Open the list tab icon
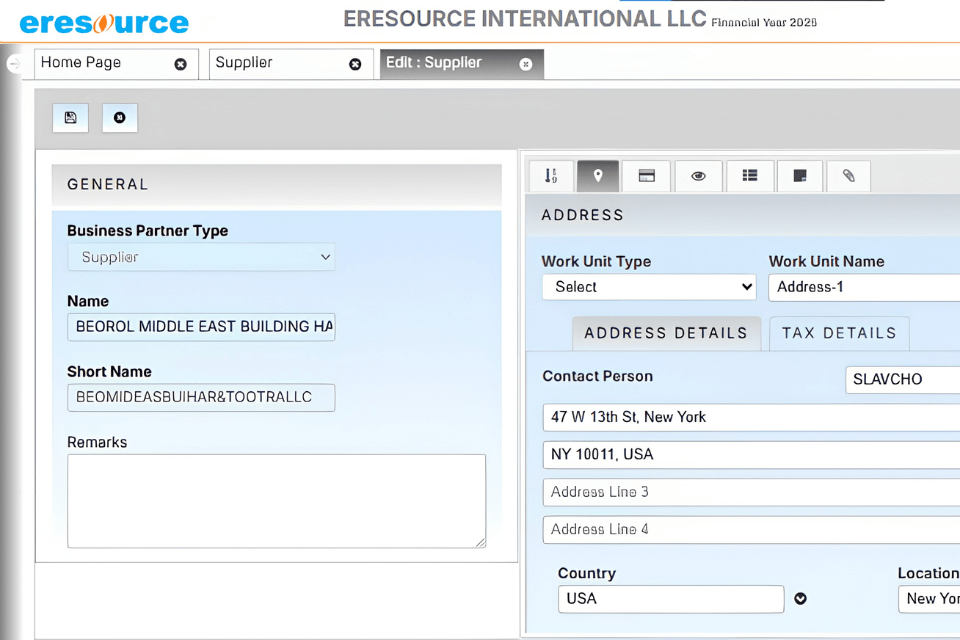The width and height of the screenshot is (960, 640). 750,176
